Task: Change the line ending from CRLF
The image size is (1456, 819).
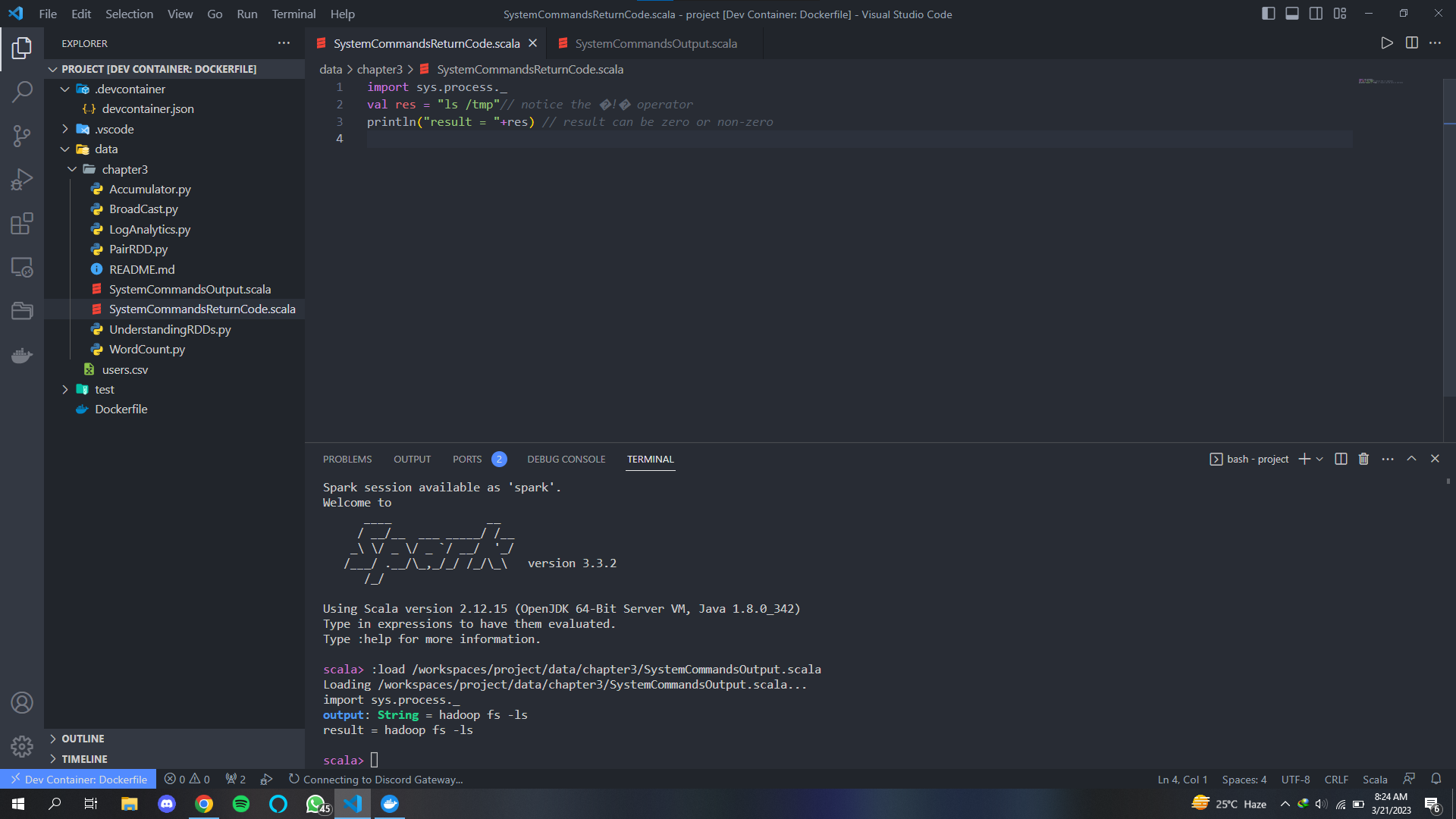Action: (x=1336, y=779)
